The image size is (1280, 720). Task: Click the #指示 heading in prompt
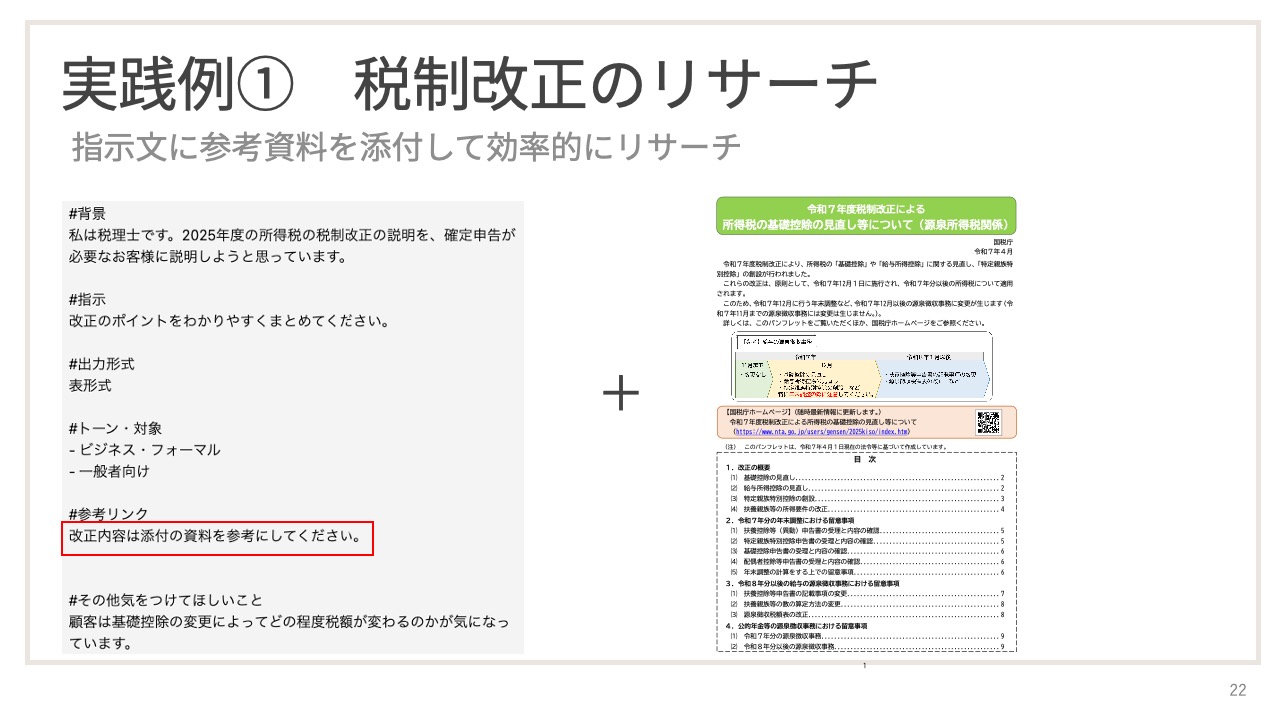(x=88, y=300)
